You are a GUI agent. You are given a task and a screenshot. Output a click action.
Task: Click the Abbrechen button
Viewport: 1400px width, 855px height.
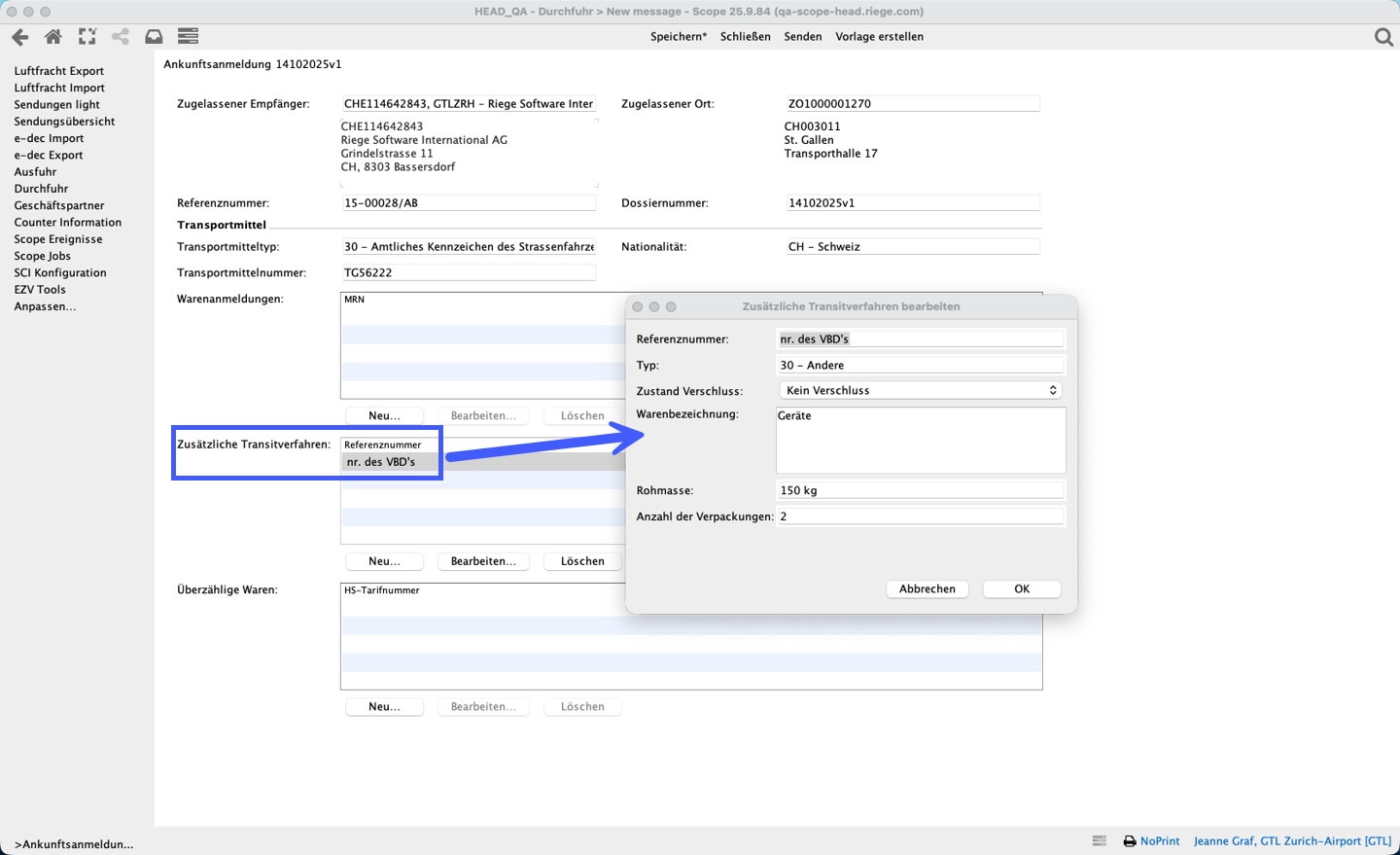pos(927,588)
